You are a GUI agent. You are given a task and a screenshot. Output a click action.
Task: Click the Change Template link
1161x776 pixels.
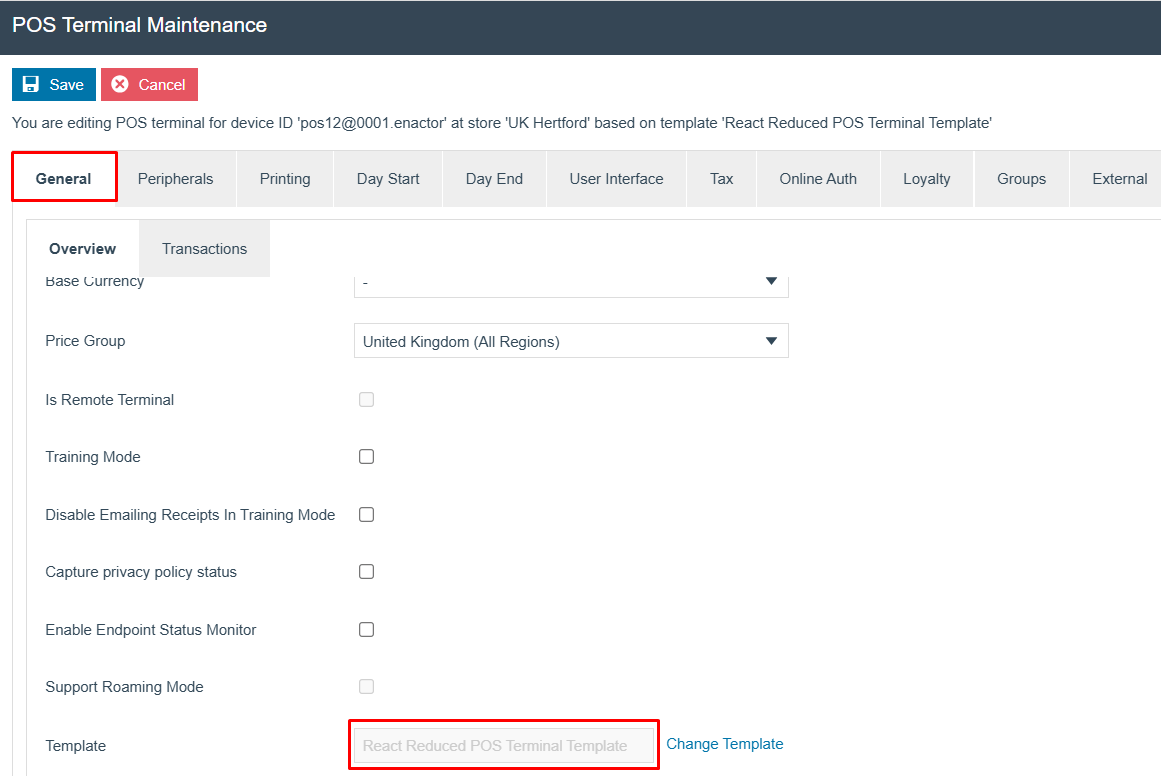point(724,744)
